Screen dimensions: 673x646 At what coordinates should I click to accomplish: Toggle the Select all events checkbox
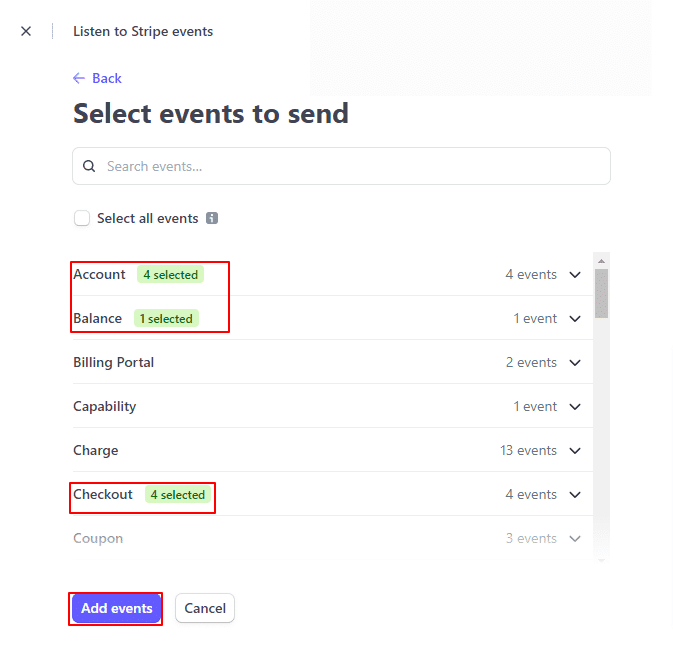[82, 218]
